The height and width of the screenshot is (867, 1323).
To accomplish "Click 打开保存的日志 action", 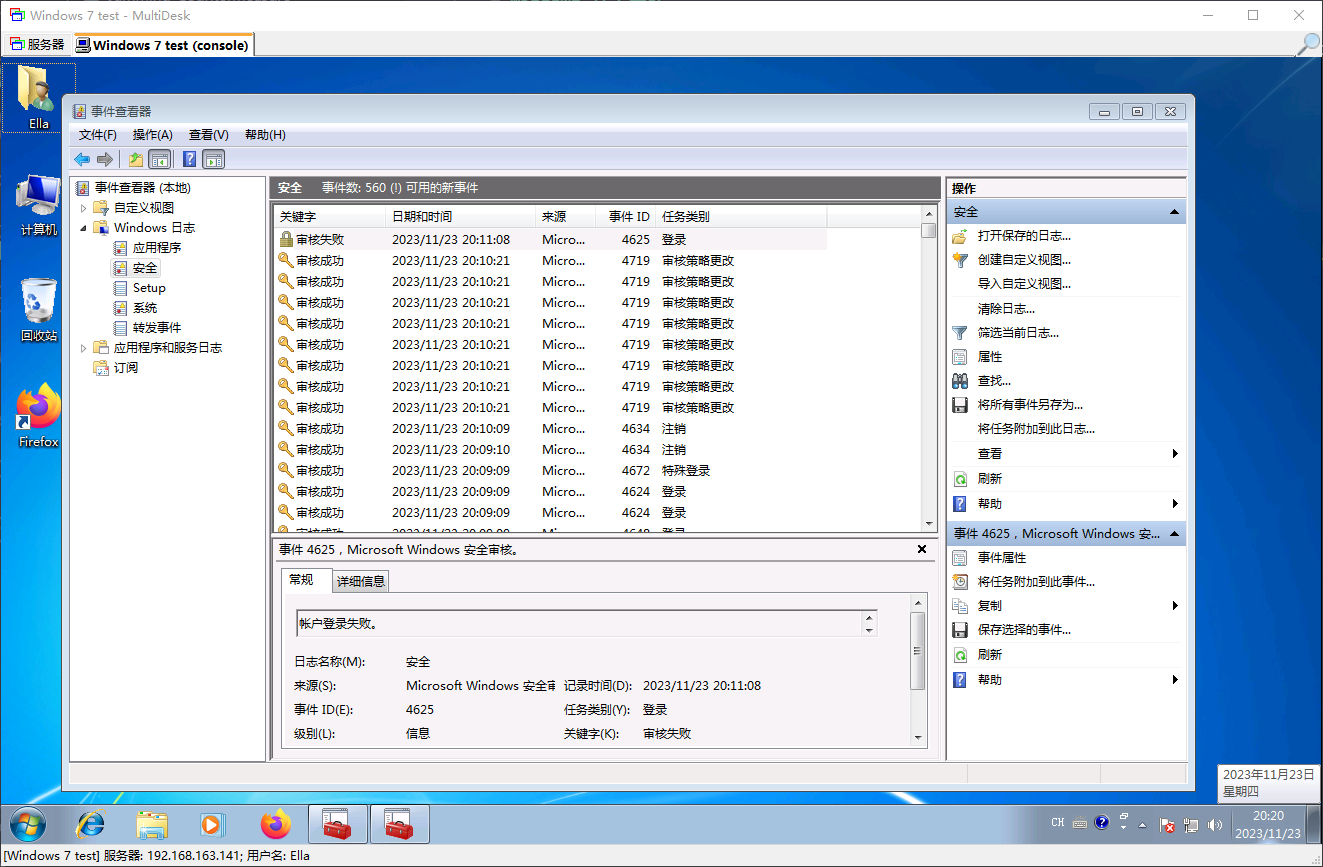I will [1024, 236].
